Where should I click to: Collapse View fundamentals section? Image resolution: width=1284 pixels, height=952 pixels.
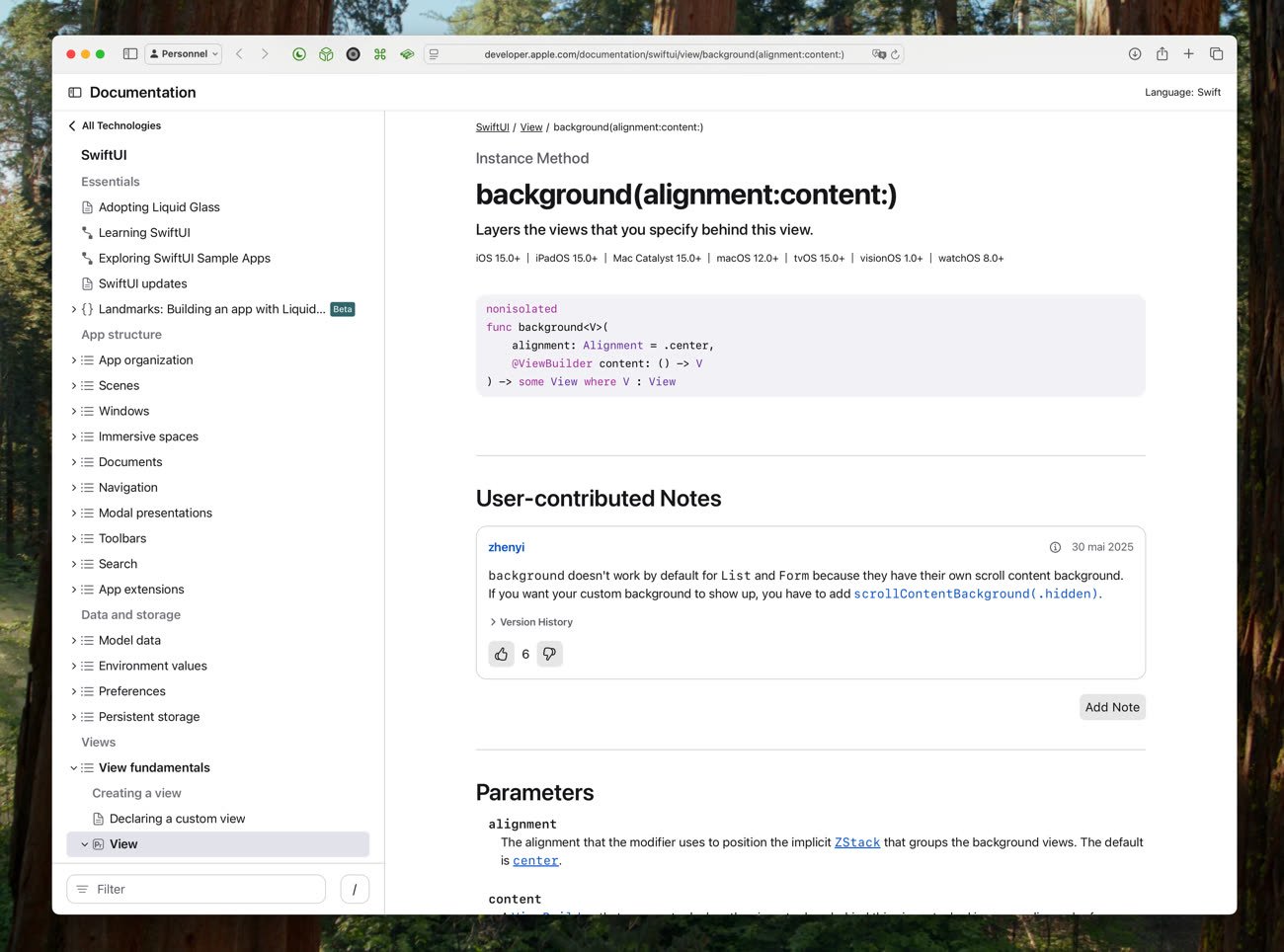[73, 768]
